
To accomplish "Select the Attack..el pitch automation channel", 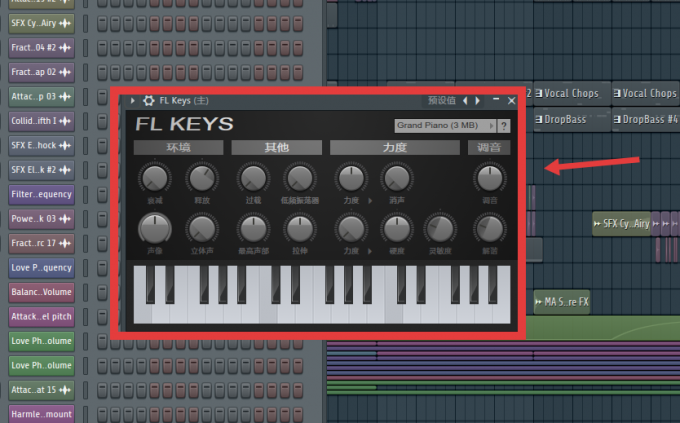I will [41, 316].
